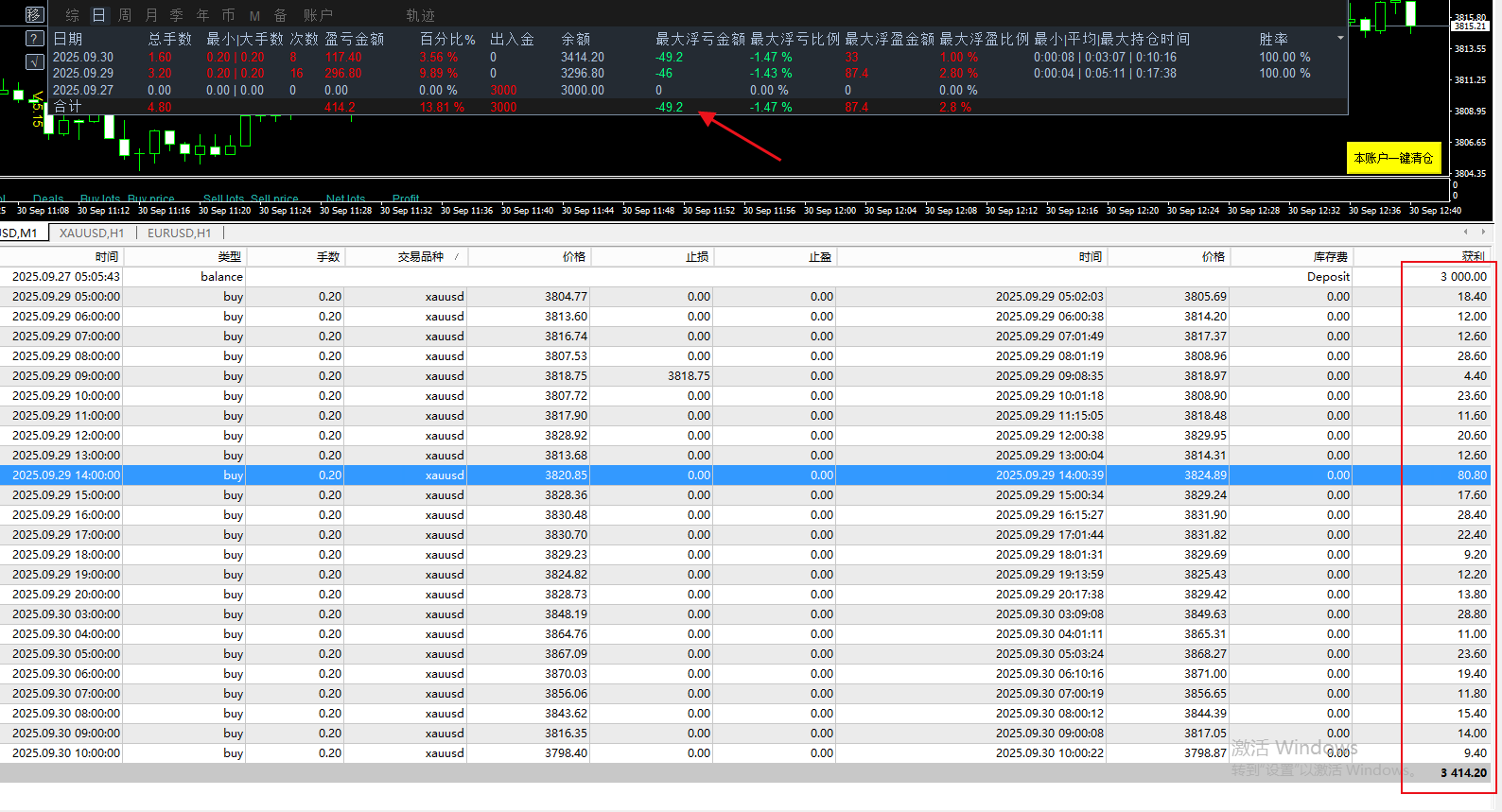Select trade opened 2025.09.29 20:00:00

(x=745, y=594)
